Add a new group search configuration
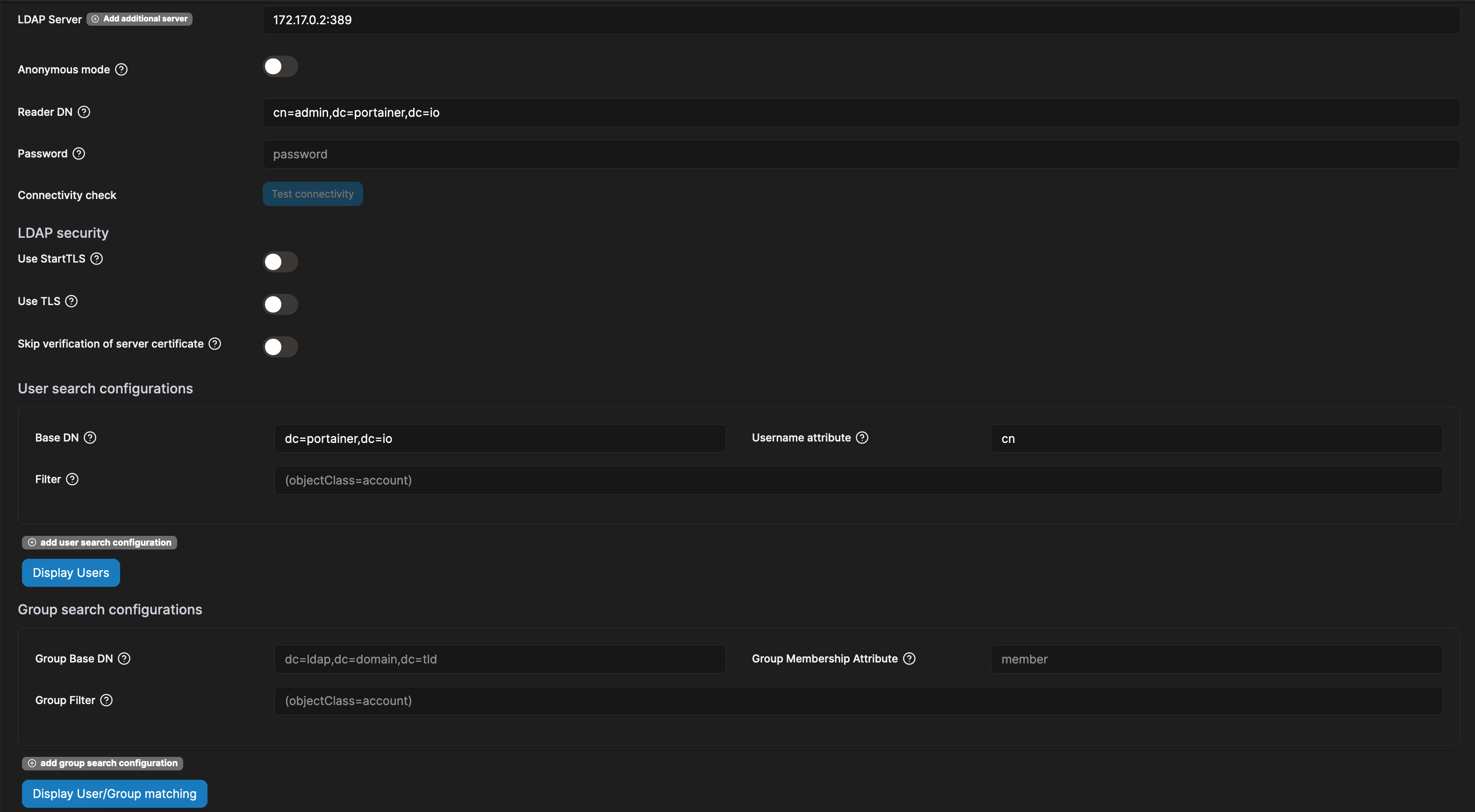 pos(102,763)
